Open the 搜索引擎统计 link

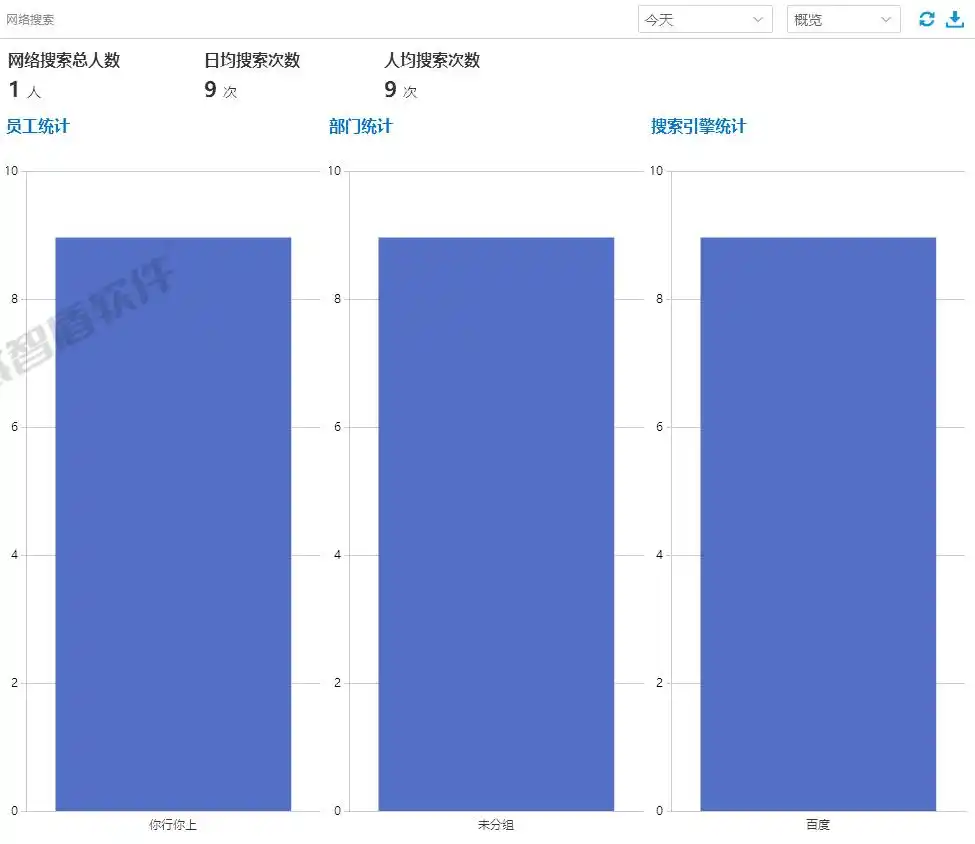point(698,126)
